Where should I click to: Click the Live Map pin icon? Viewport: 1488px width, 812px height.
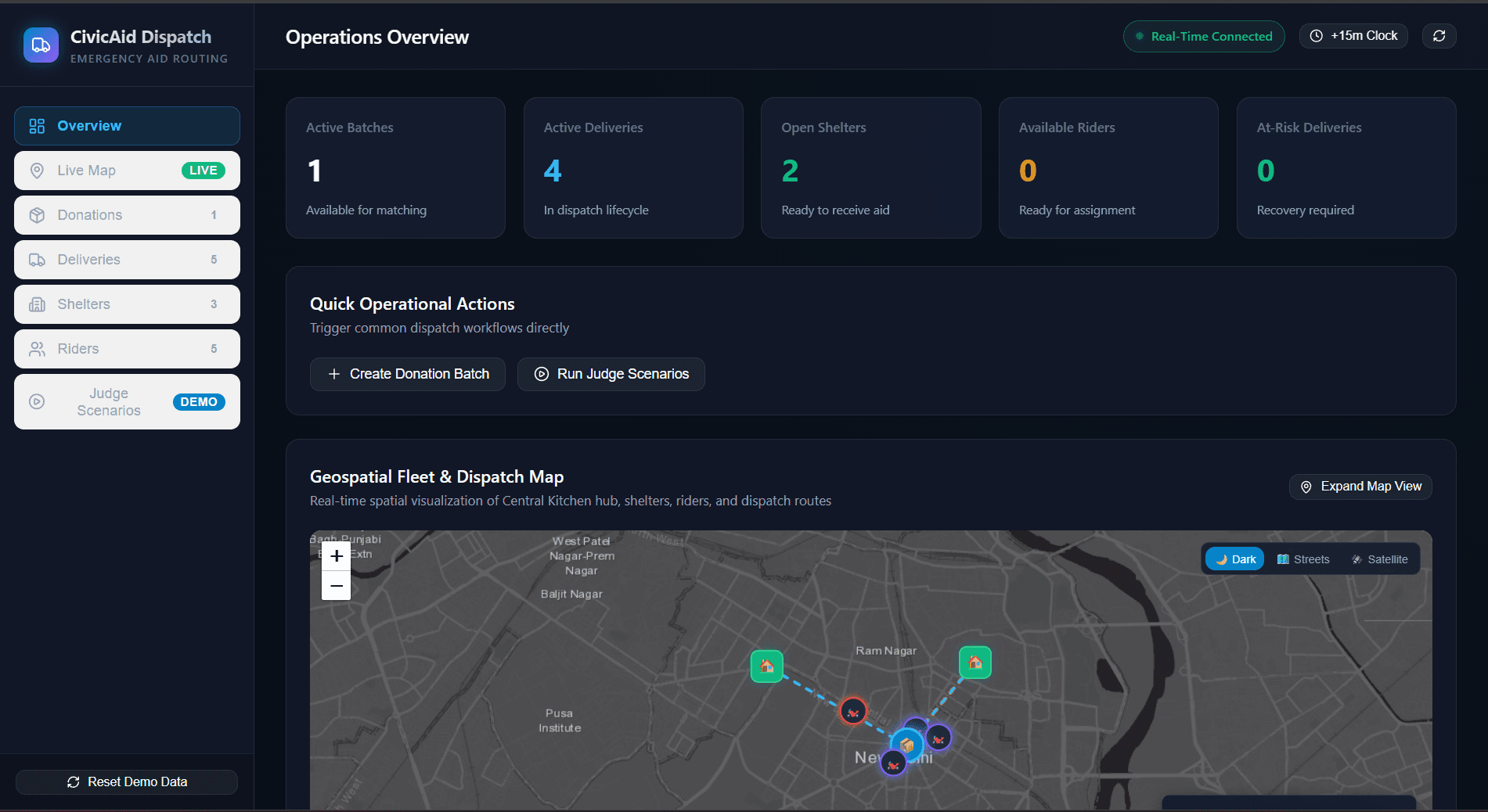pyautogui.click(x=37, y=171)
